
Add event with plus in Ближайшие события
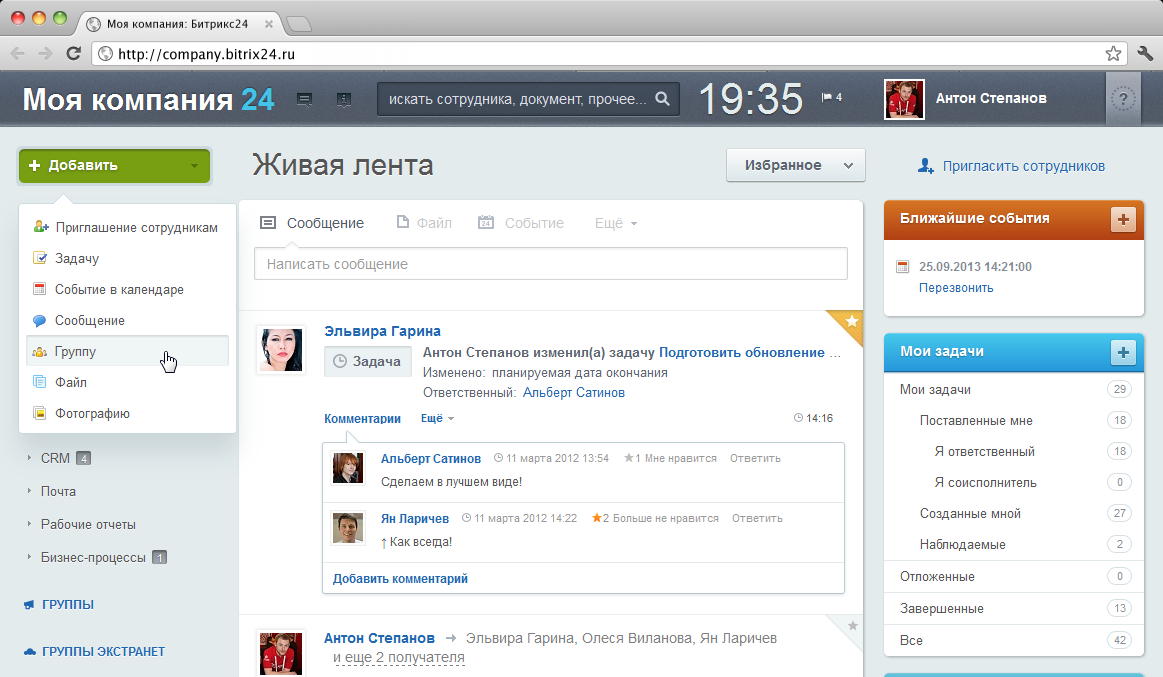pos(1123,219)
